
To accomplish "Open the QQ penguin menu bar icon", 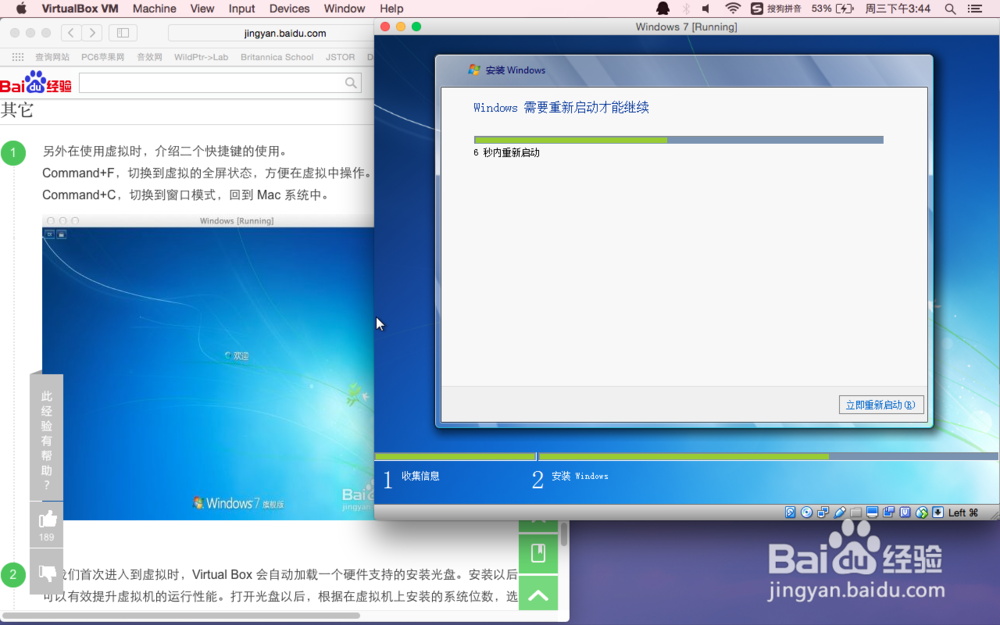I will 663,8.
